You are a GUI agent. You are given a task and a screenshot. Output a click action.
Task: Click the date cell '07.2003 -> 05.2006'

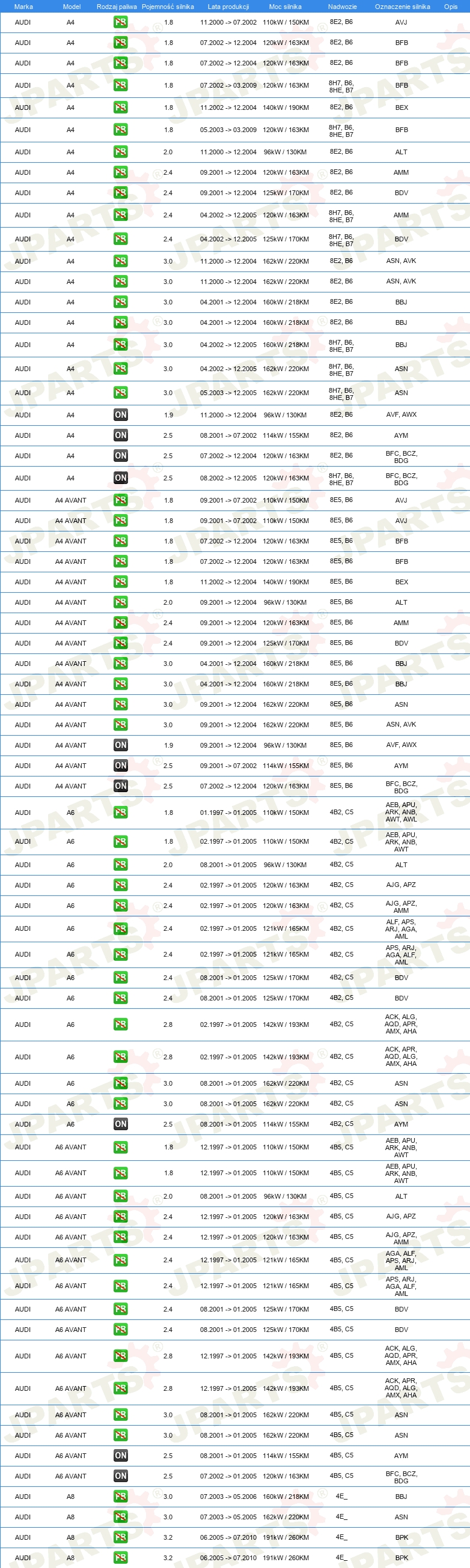228,1497
